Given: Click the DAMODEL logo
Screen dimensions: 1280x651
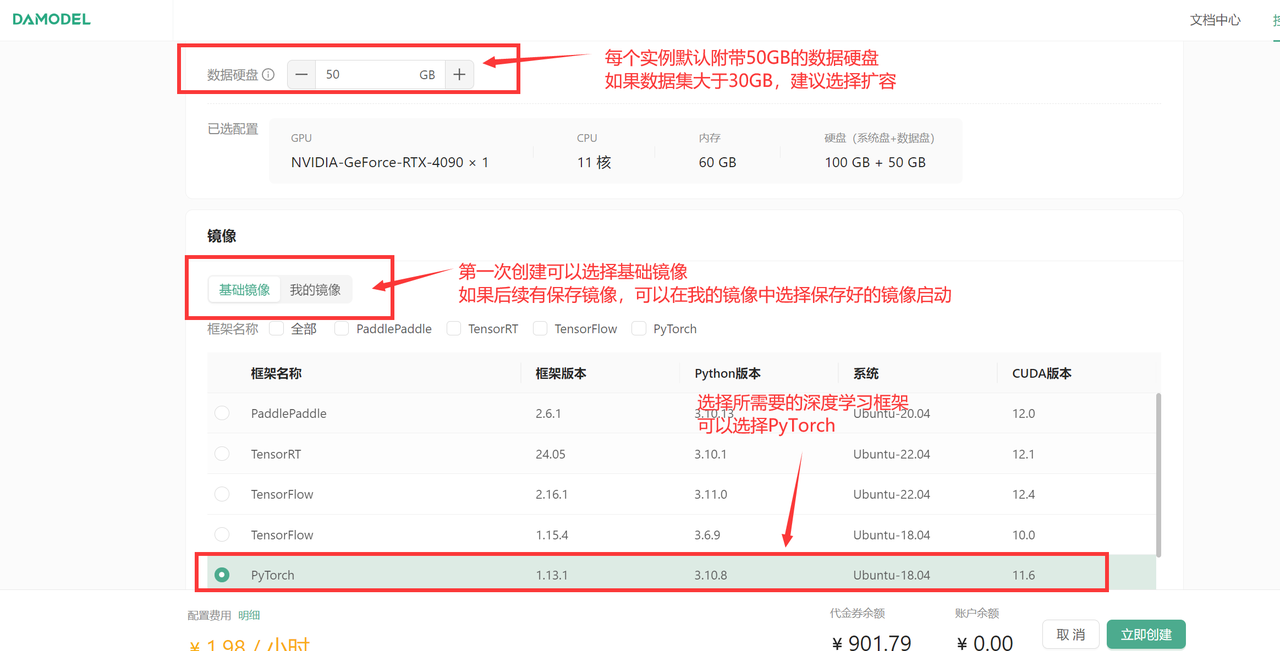Looking at the screenshot, I should pos(51,19).
